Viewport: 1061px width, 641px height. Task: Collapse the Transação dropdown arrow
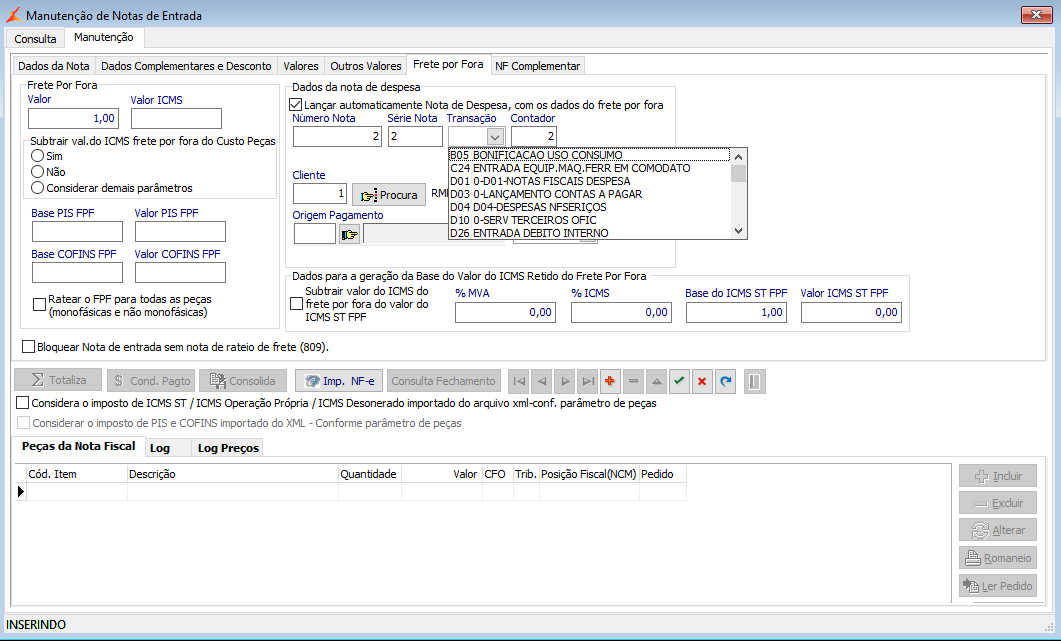493,137
